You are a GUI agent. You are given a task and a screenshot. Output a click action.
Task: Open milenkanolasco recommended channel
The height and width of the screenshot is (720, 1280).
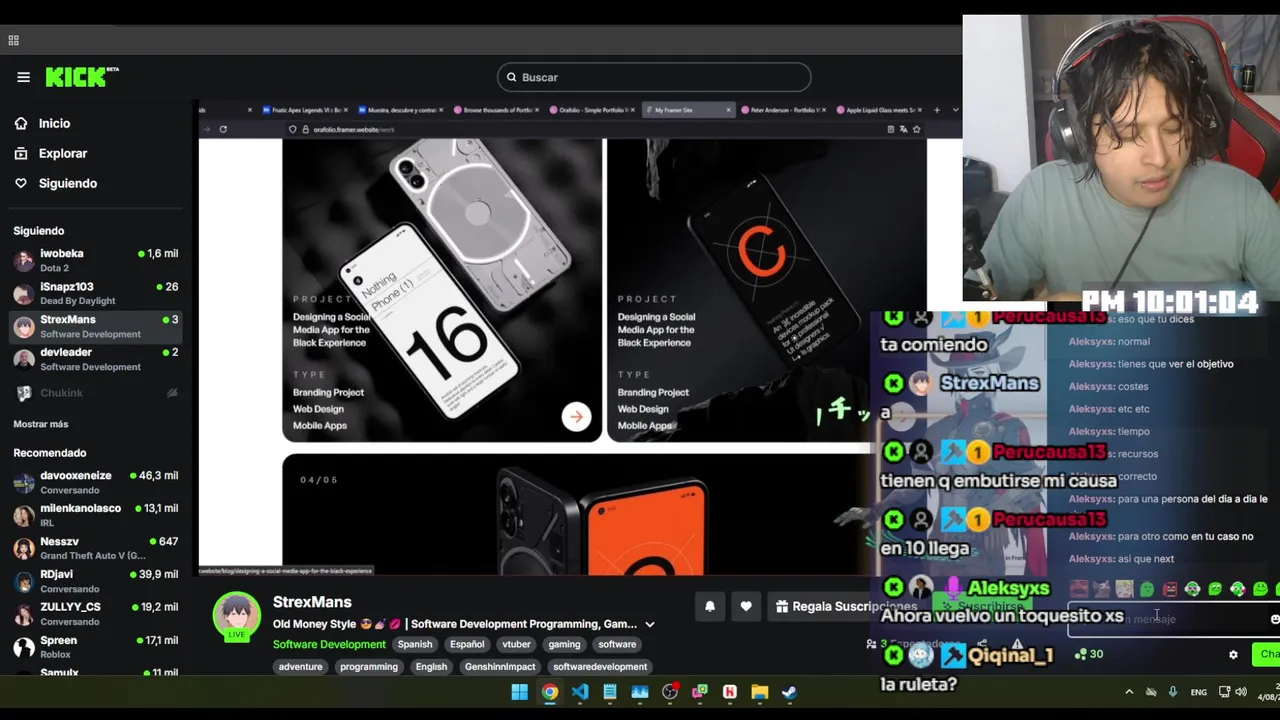pos(96,515)
